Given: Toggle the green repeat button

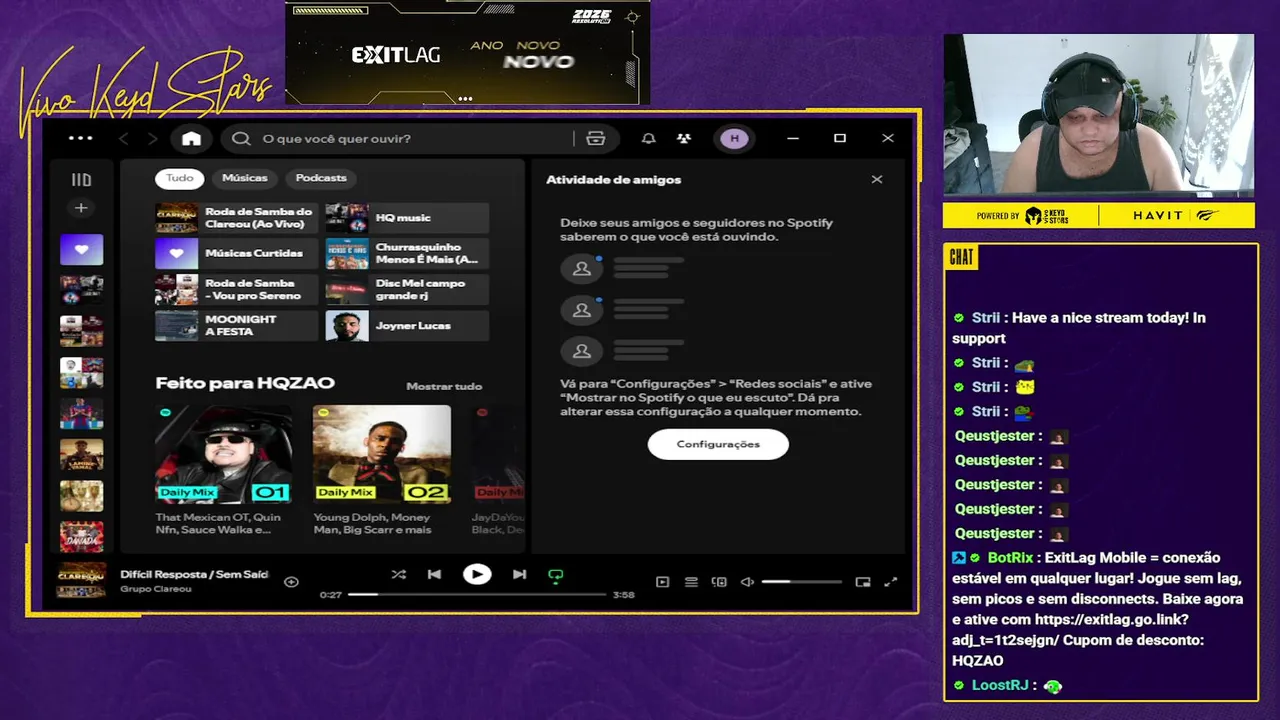Looking at the screenshot, I should tap(556, 576).
